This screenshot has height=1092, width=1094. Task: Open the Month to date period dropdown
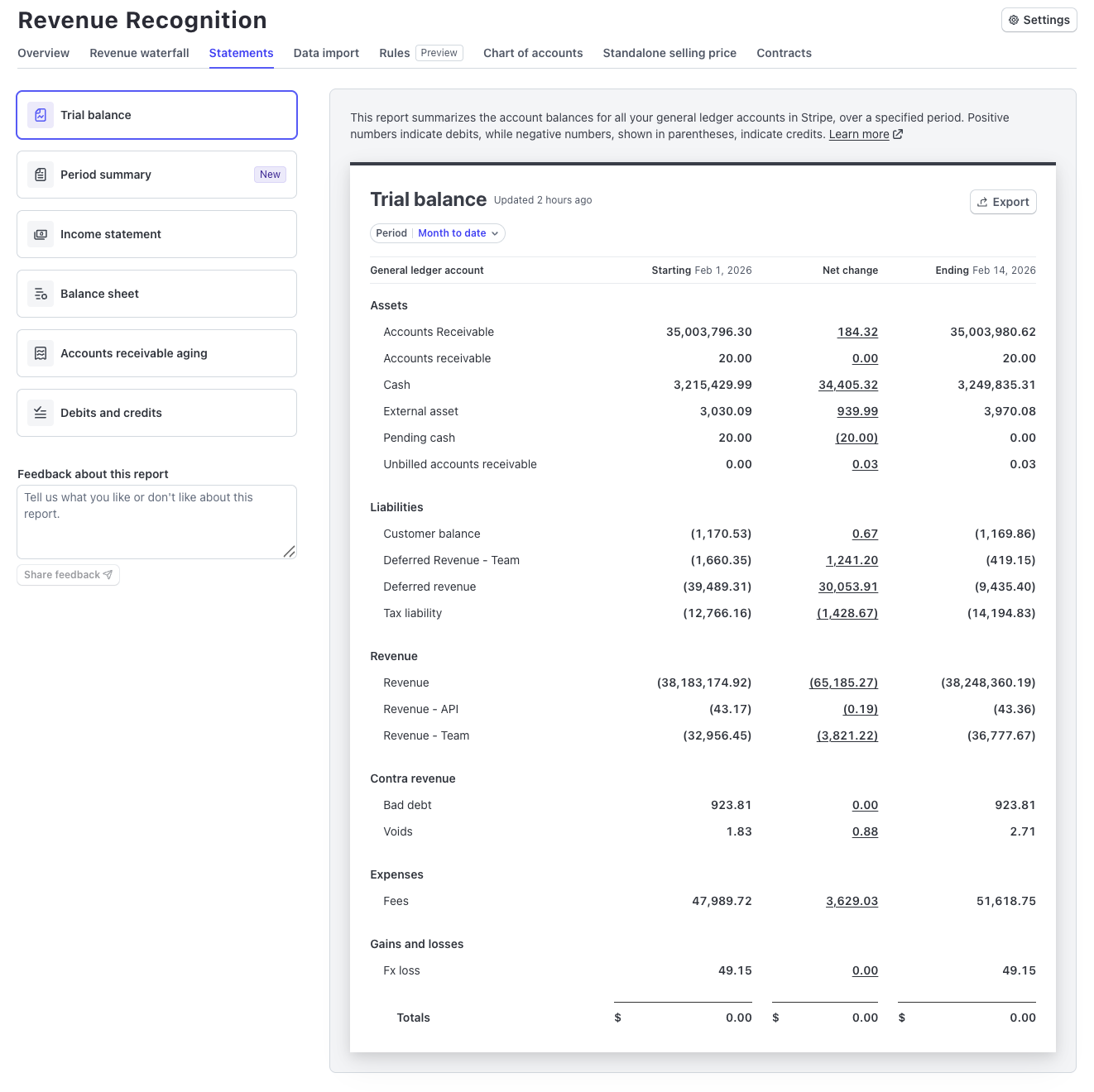[x=451, y=233]
